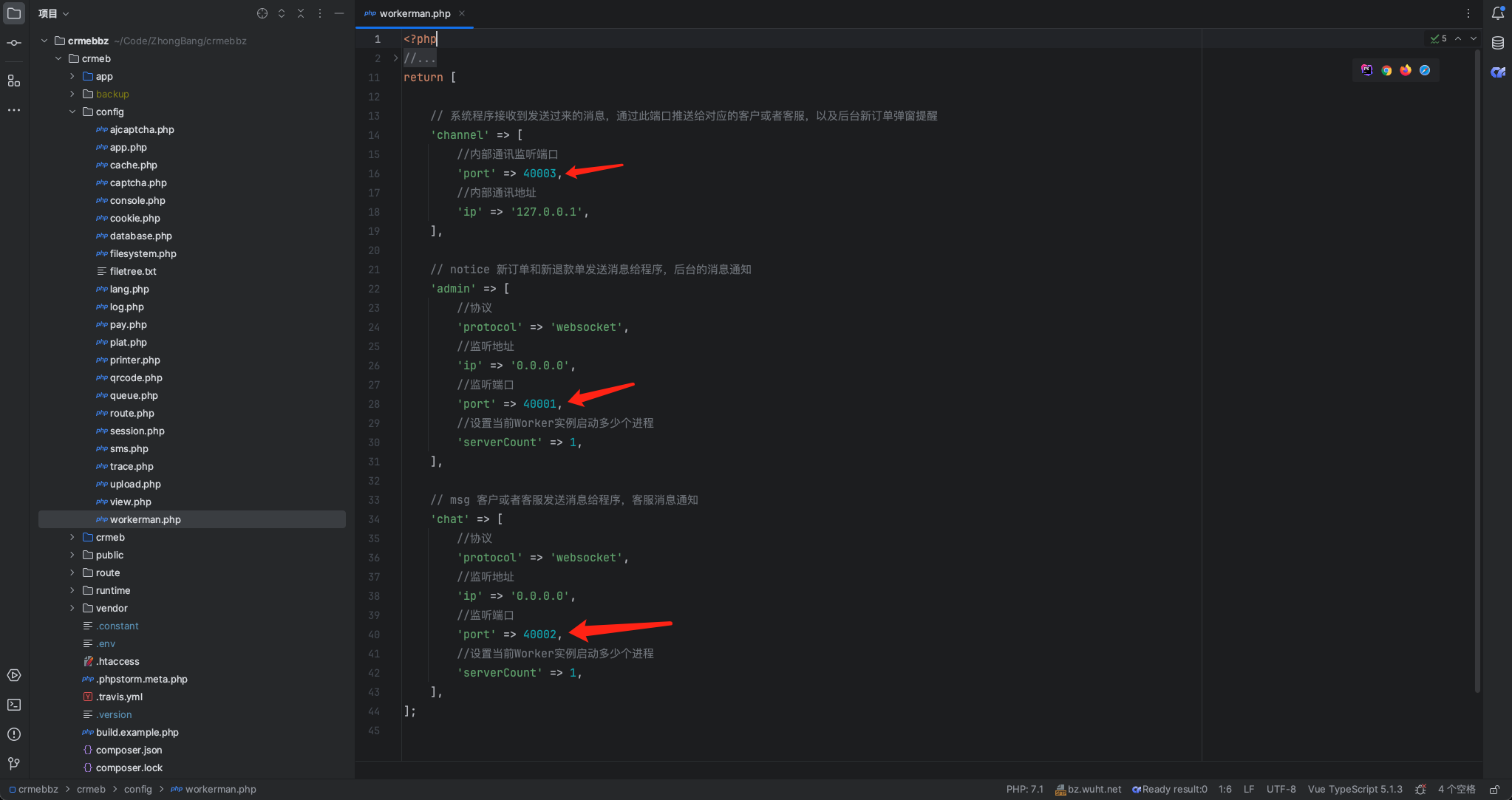Screen dimensions: 1512x800
Task: Click Vue TypeScript 5.1.3 in status bar
Action: tap(1355, 789)
